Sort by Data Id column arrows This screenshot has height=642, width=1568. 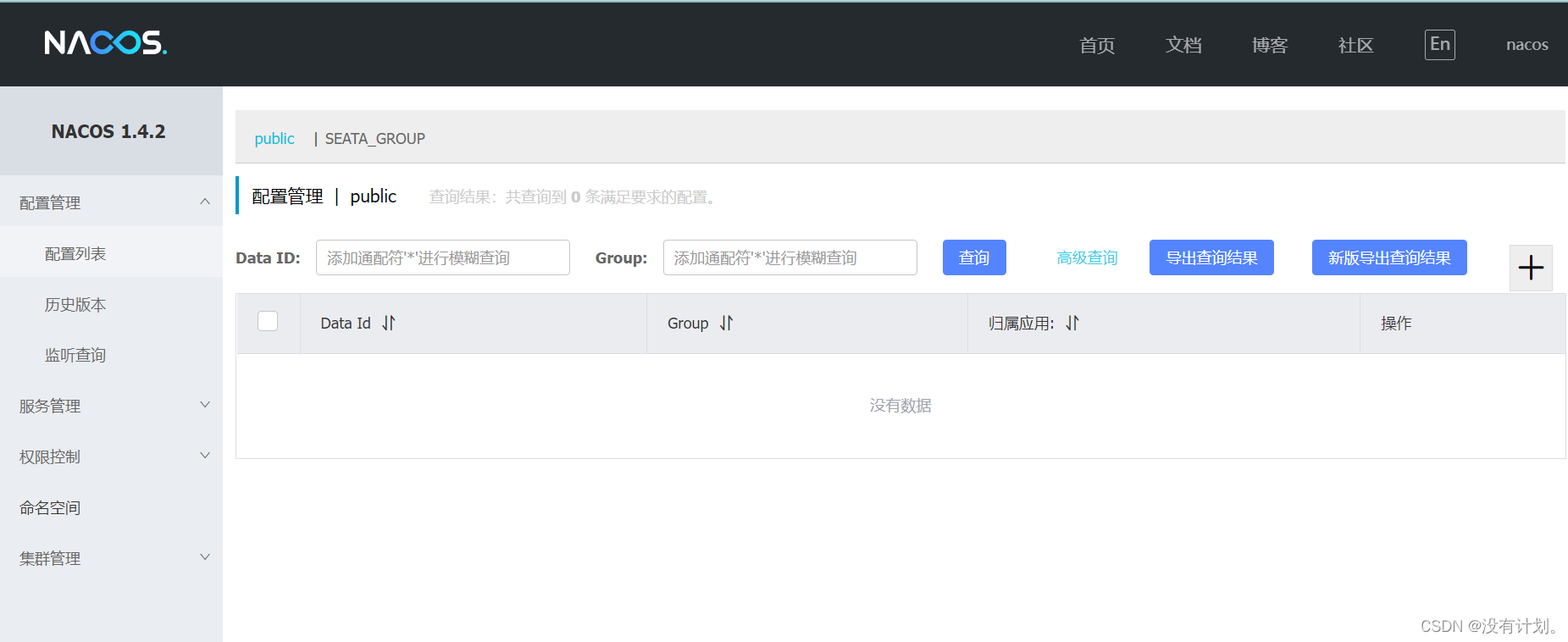pos(389,323)
